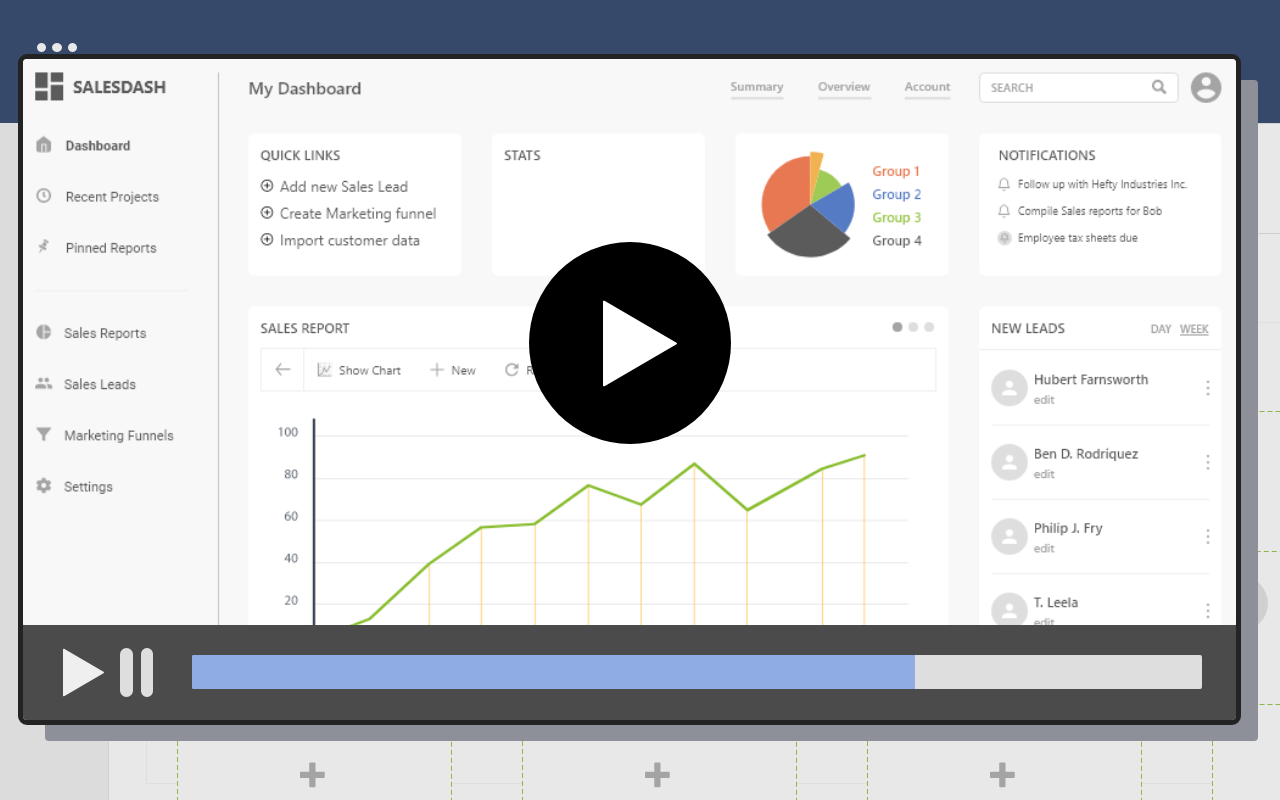
Task: Open Marketing Funnels via the funnel icon
Action: (44, 435)
